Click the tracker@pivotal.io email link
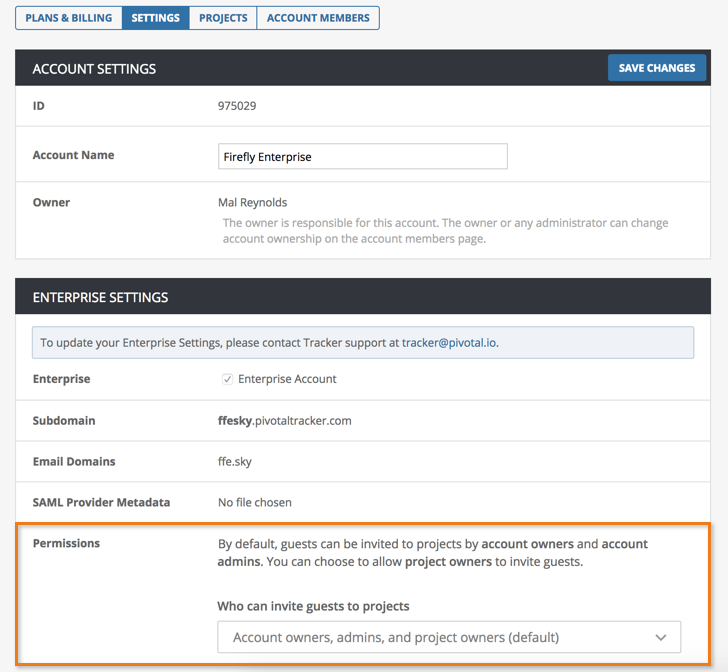Image resolution: width=728 pixels, height=672 pixels. 449,342
